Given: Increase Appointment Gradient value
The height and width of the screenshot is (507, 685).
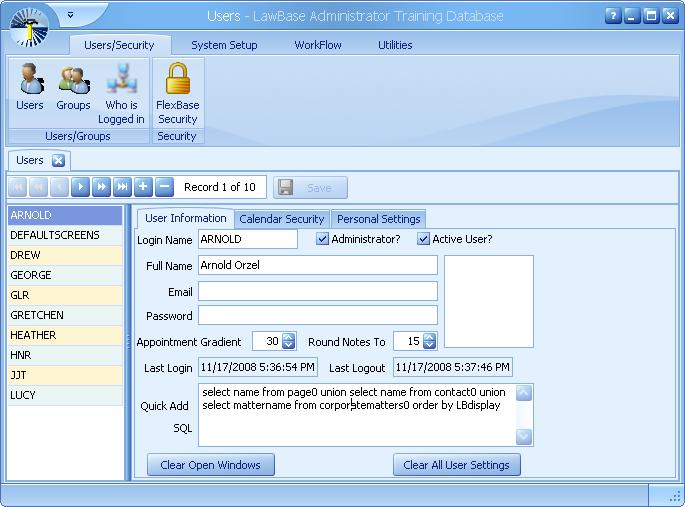Looking at the screenshot, I should click(x=289, y=337).
